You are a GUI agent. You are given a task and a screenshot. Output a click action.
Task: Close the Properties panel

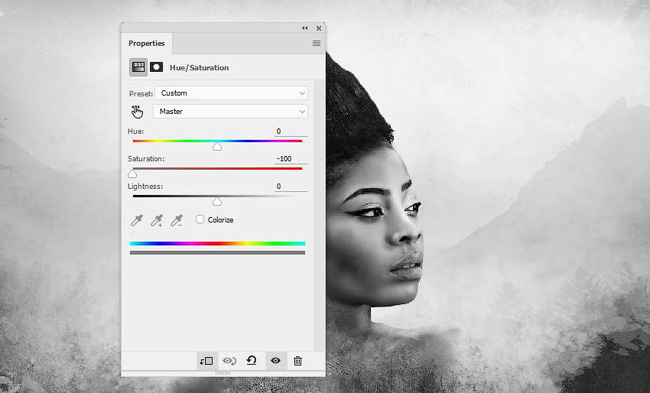point(319,28)
